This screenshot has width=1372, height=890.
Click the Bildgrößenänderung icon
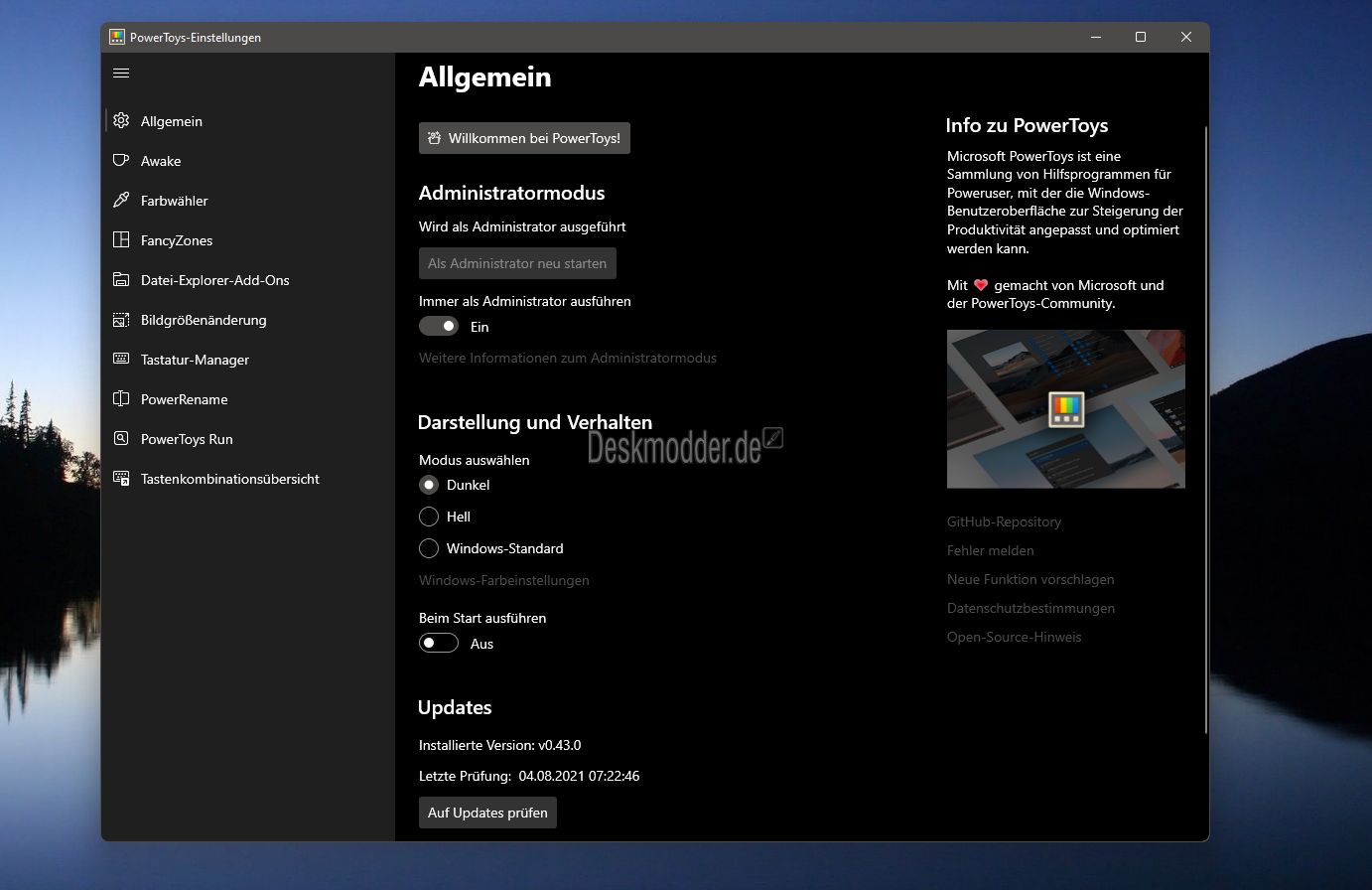[121, 319]
